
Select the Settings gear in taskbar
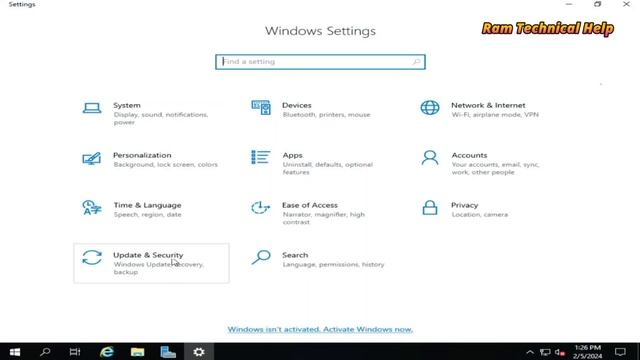click(x=199, y=352)
